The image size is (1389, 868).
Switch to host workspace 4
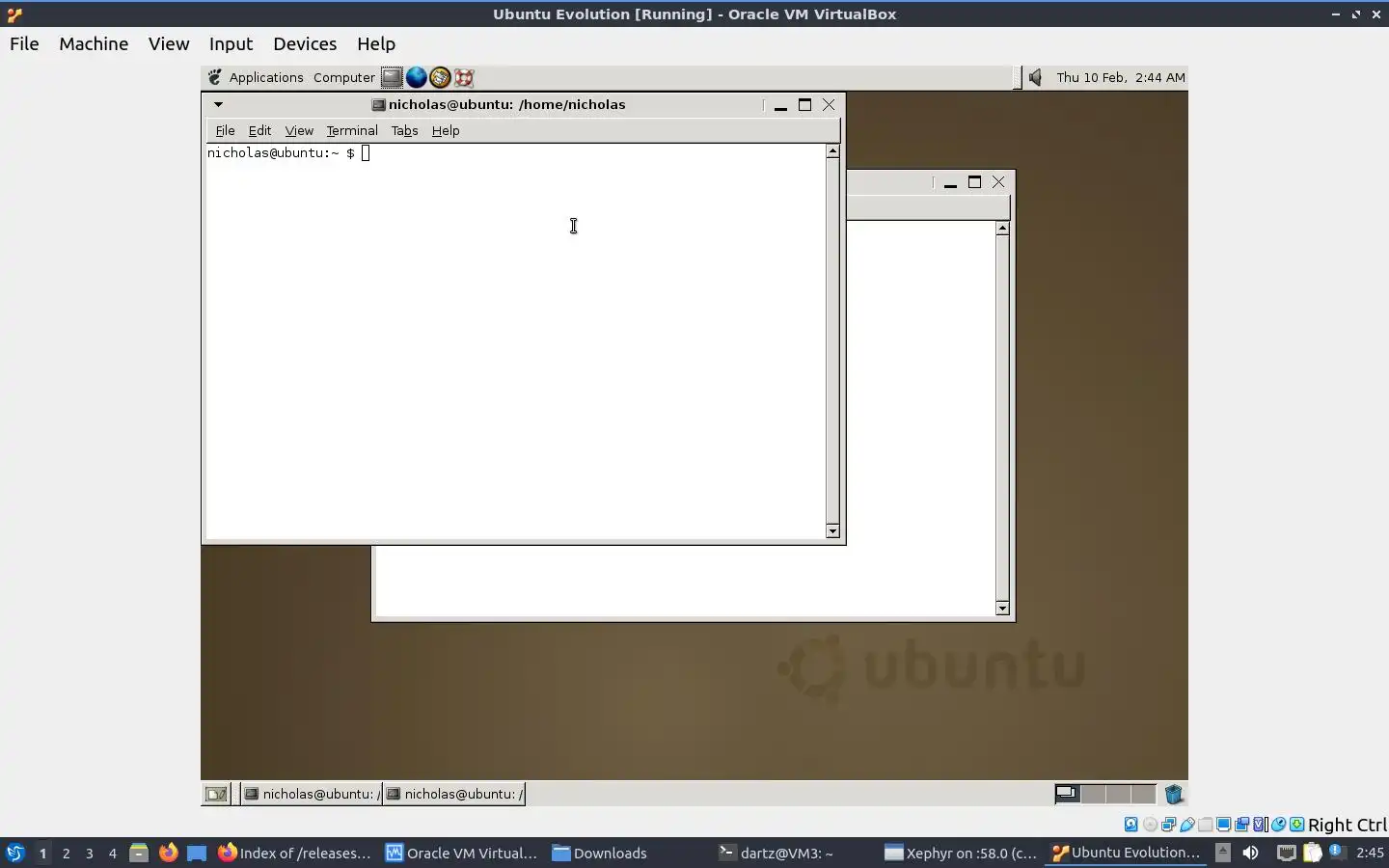pos(112,853)
